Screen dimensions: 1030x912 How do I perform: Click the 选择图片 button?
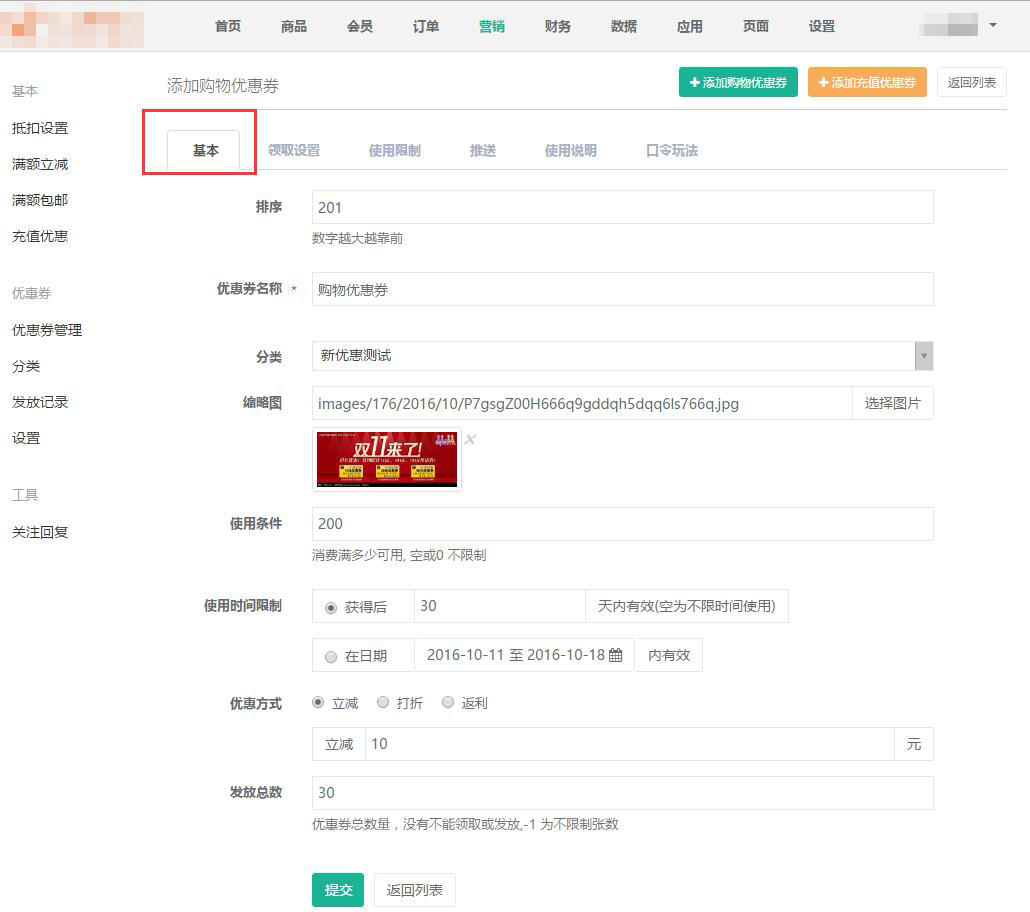(892, 404)
